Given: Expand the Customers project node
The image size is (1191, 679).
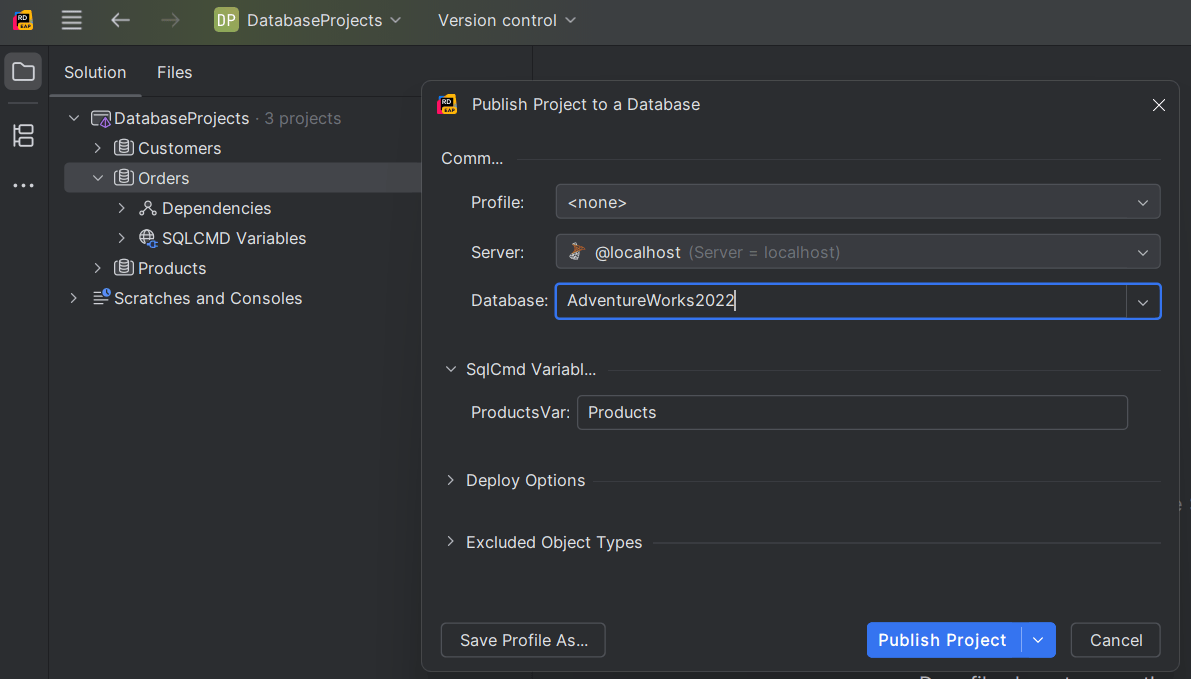Looking at the screenshot, I should pyautogui.click(x=98, y=148).
